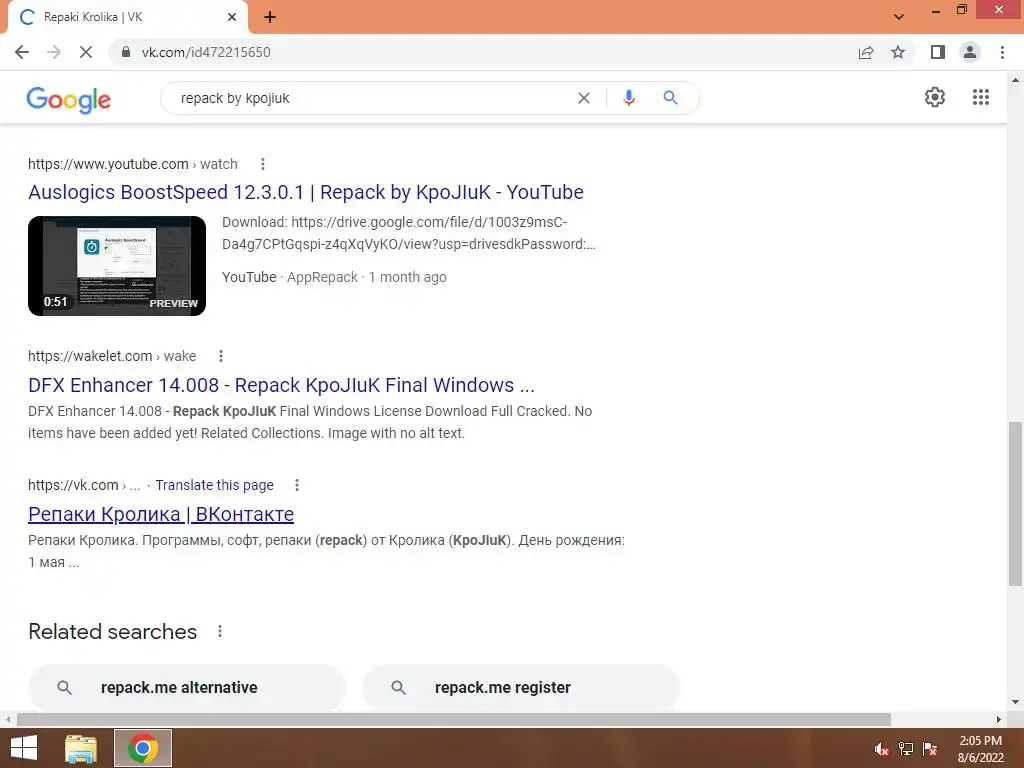Open the Репаки Кролика ВКонтакте link

(x=161, y=514)
